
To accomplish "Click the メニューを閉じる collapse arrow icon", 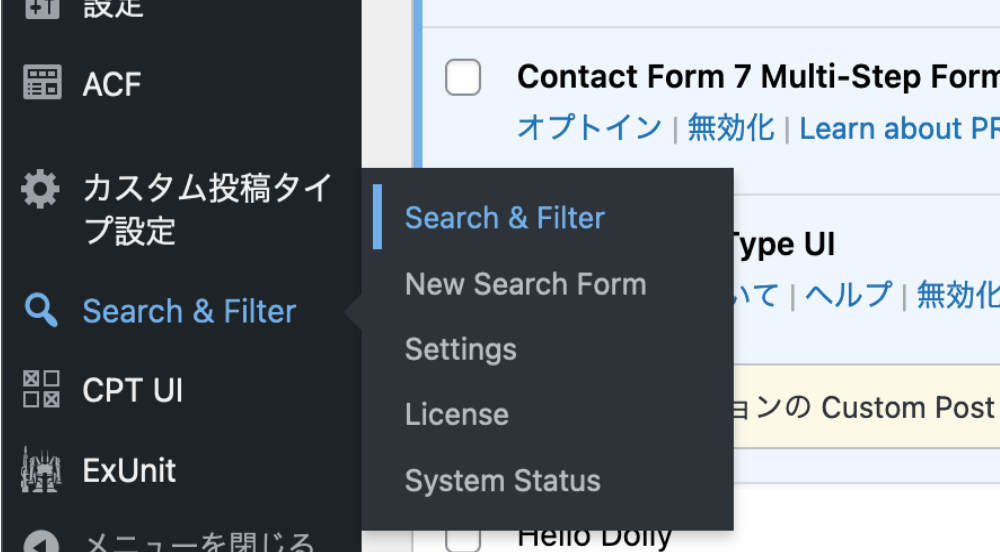I will 41,541.
